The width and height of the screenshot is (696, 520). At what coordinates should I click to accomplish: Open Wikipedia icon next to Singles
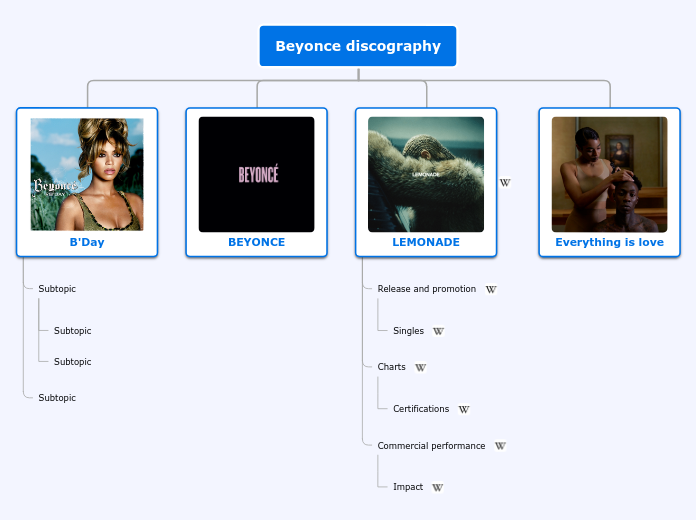point(439,331)
